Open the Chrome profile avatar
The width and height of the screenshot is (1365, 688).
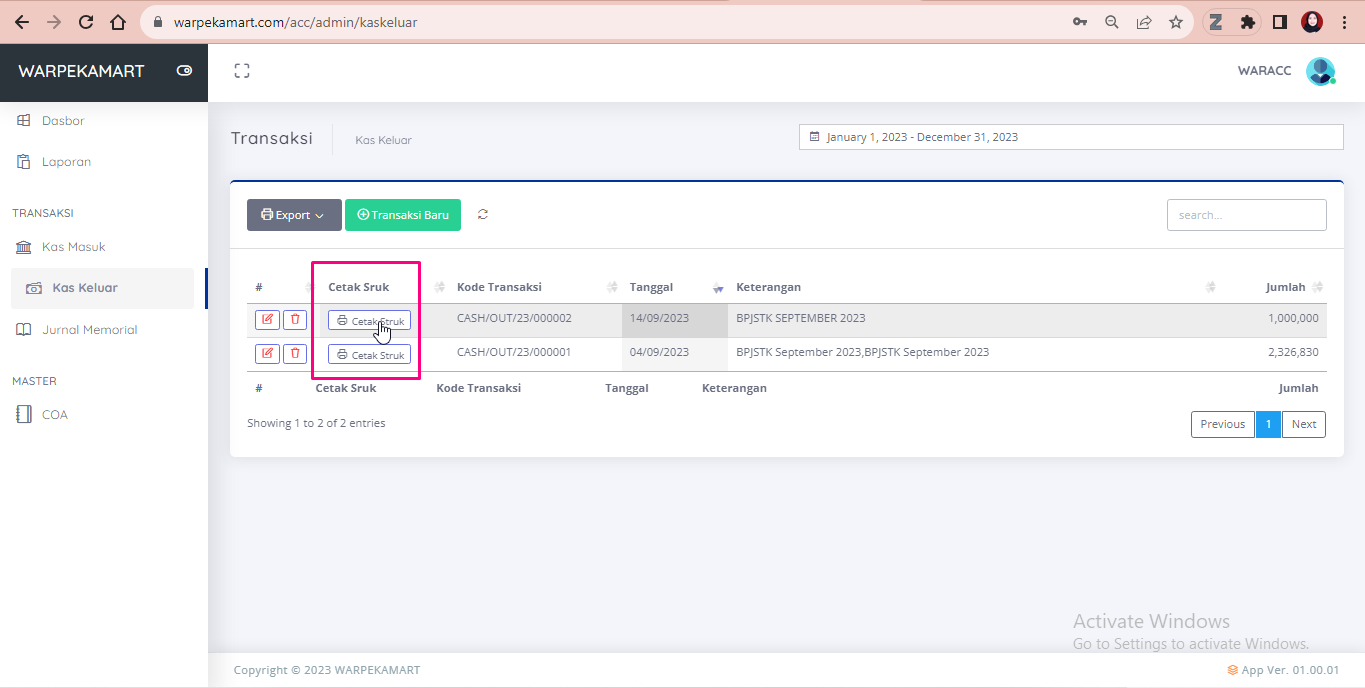tap(1312, 22)
